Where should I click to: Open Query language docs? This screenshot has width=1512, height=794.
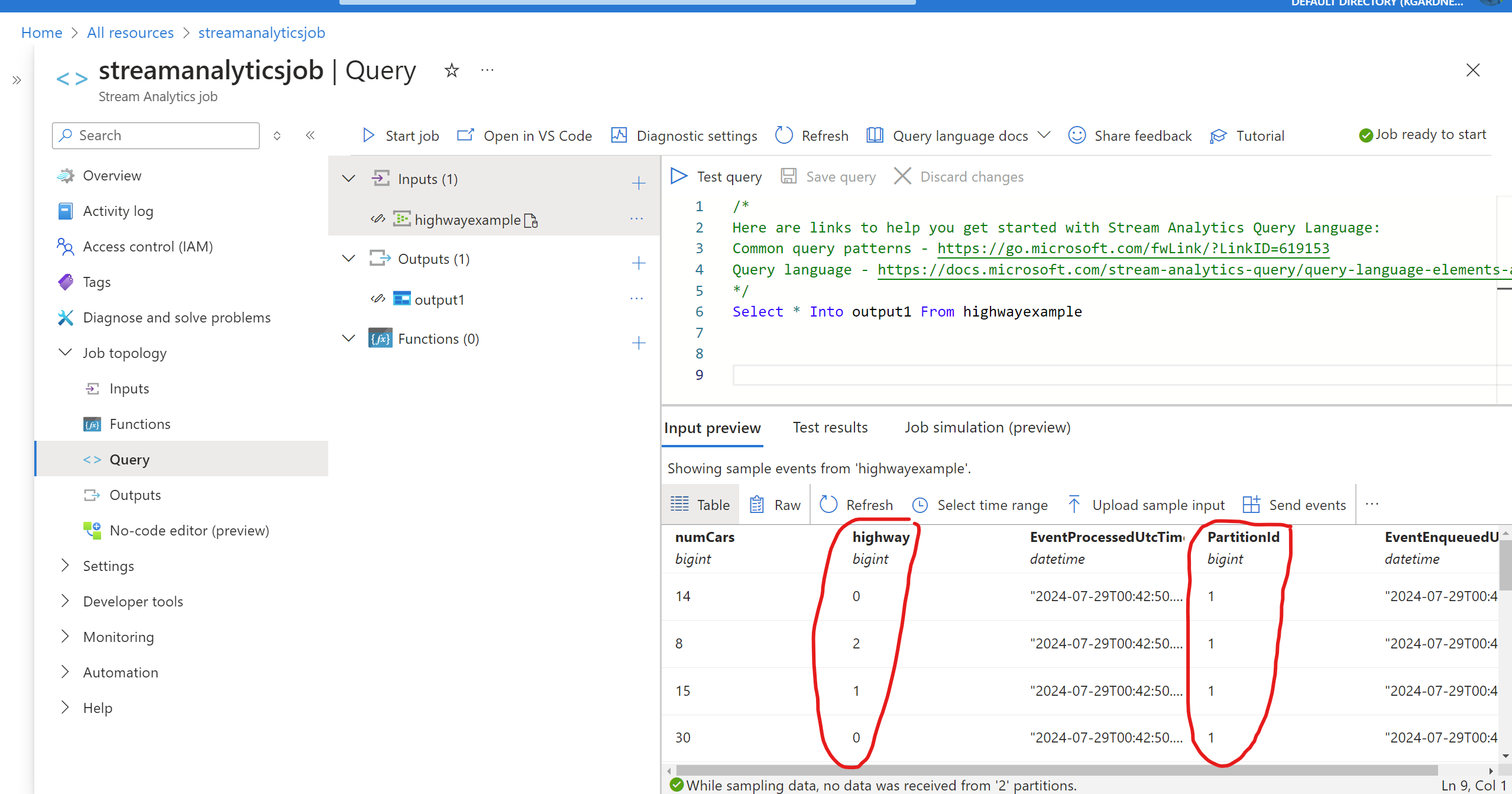(x=948, y=135)
